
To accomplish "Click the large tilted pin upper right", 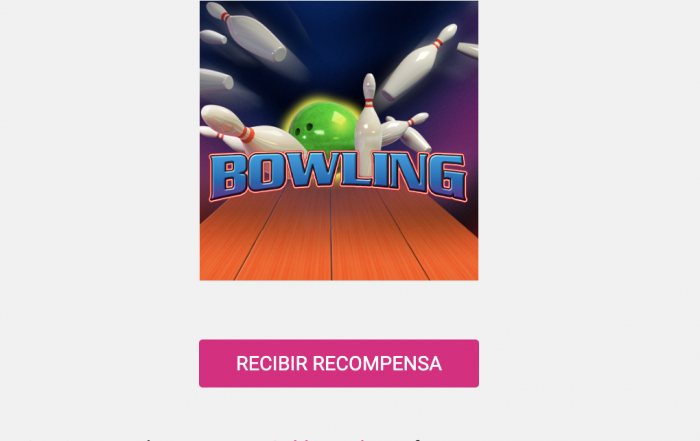I will [x=420, y=62].
